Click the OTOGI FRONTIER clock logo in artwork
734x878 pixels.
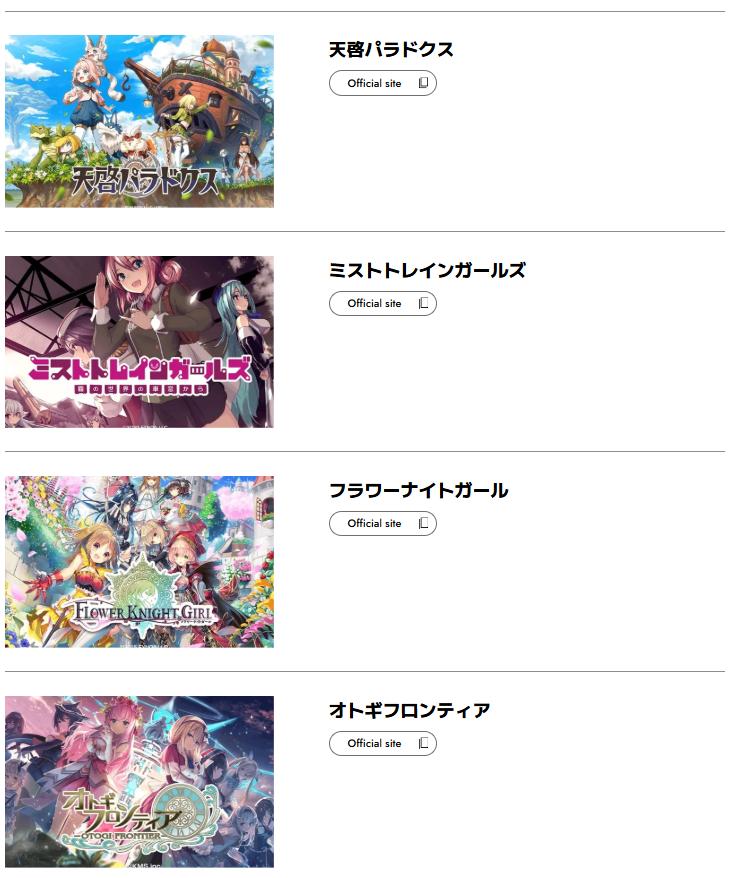(140, 815)
